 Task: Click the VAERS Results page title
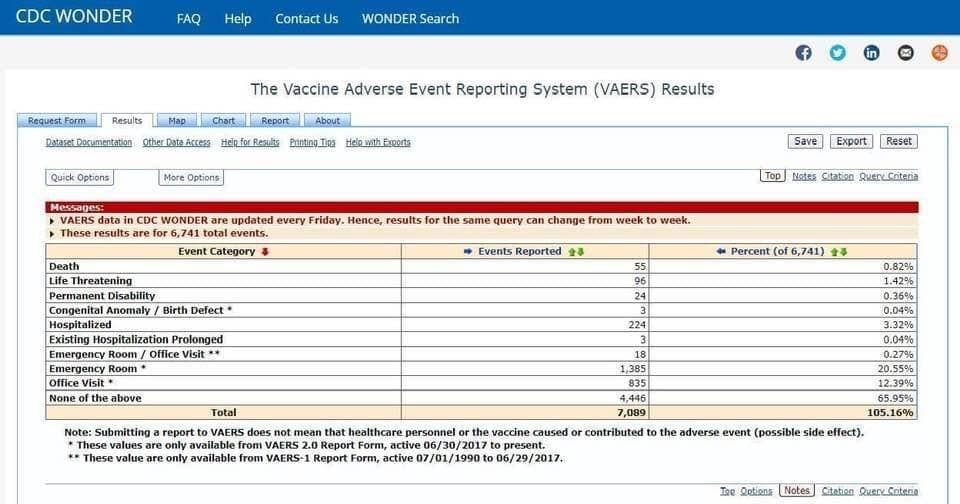pyautogui.click(x=482, y=89)
